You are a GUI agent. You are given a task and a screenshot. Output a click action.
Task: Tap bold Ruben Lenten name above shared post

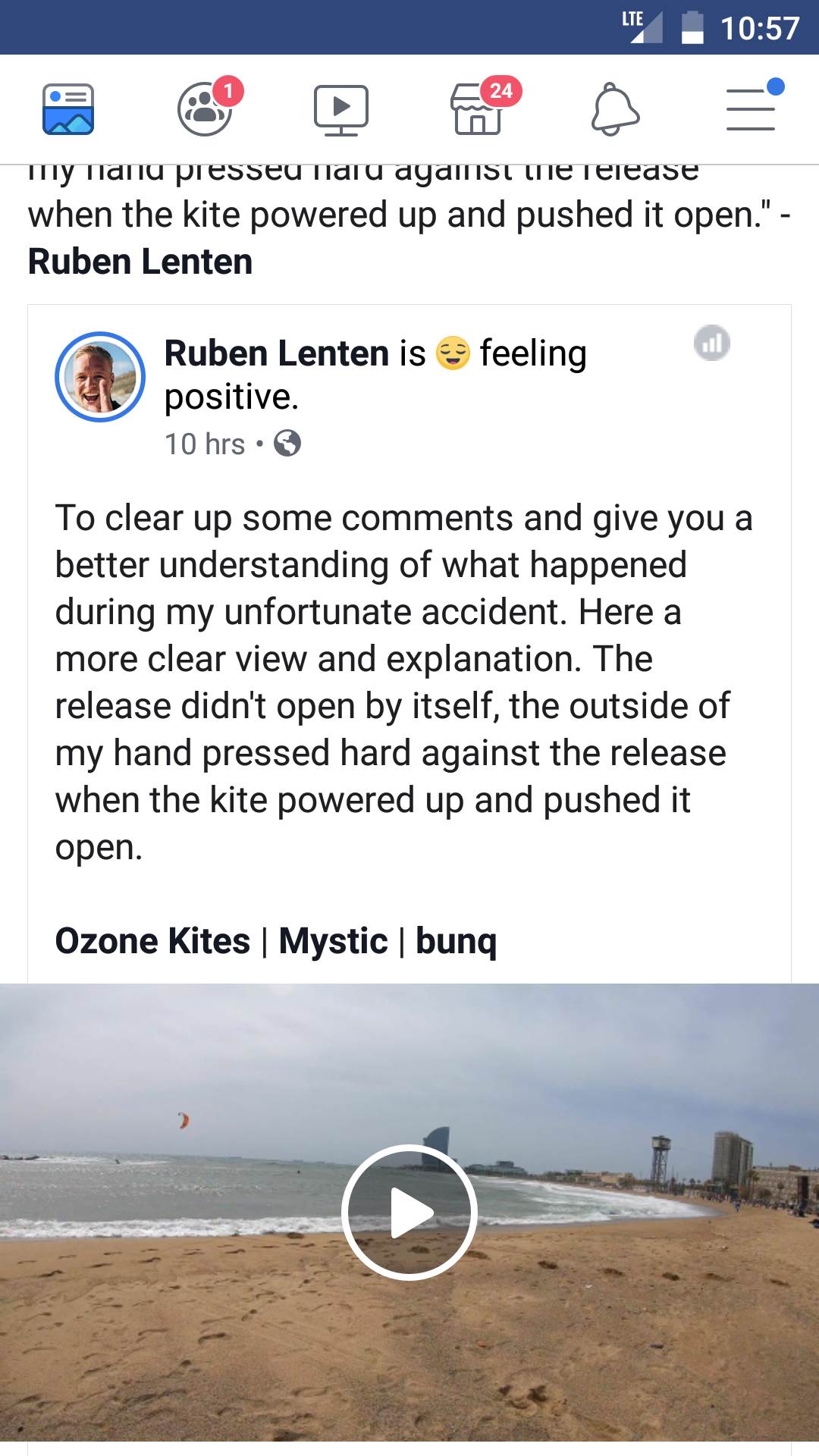click(140, 262)
